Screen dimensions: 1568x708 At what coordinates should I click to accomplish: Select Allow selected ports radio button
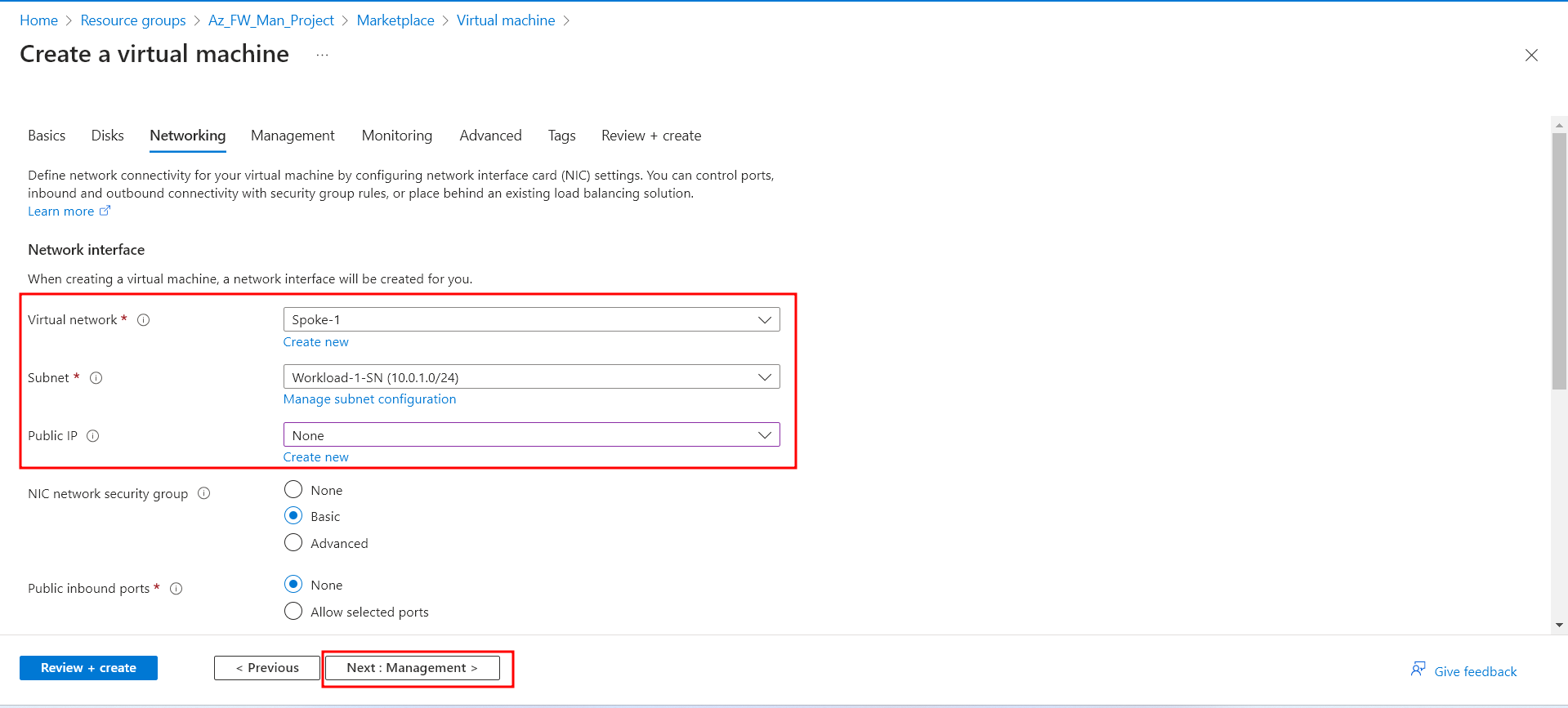click(293, 612)
